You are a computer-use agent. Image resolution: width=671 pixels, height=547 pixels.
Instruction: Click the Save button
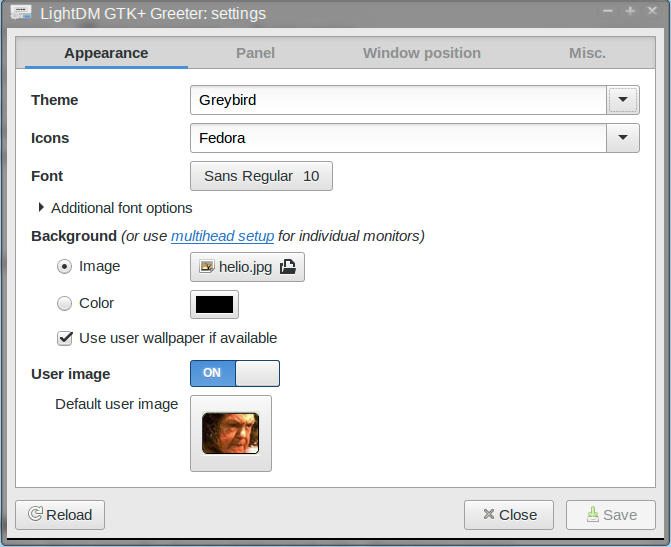click(x=610, y=514)
